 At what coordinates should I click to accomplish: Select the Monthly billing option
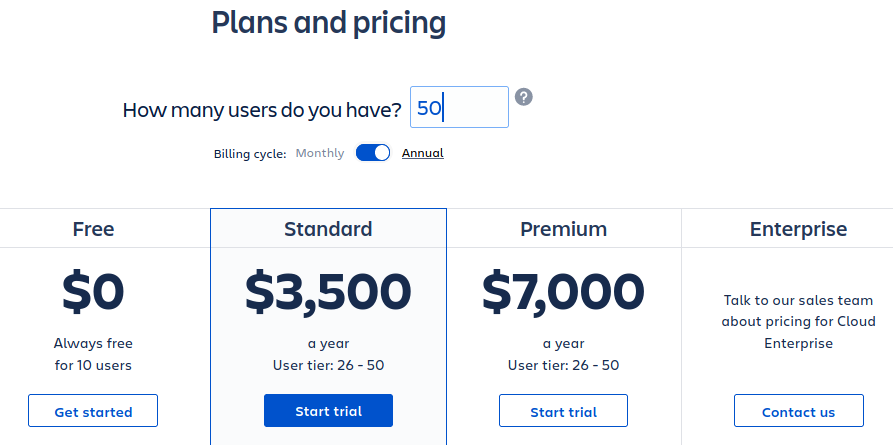coord(320,153)
